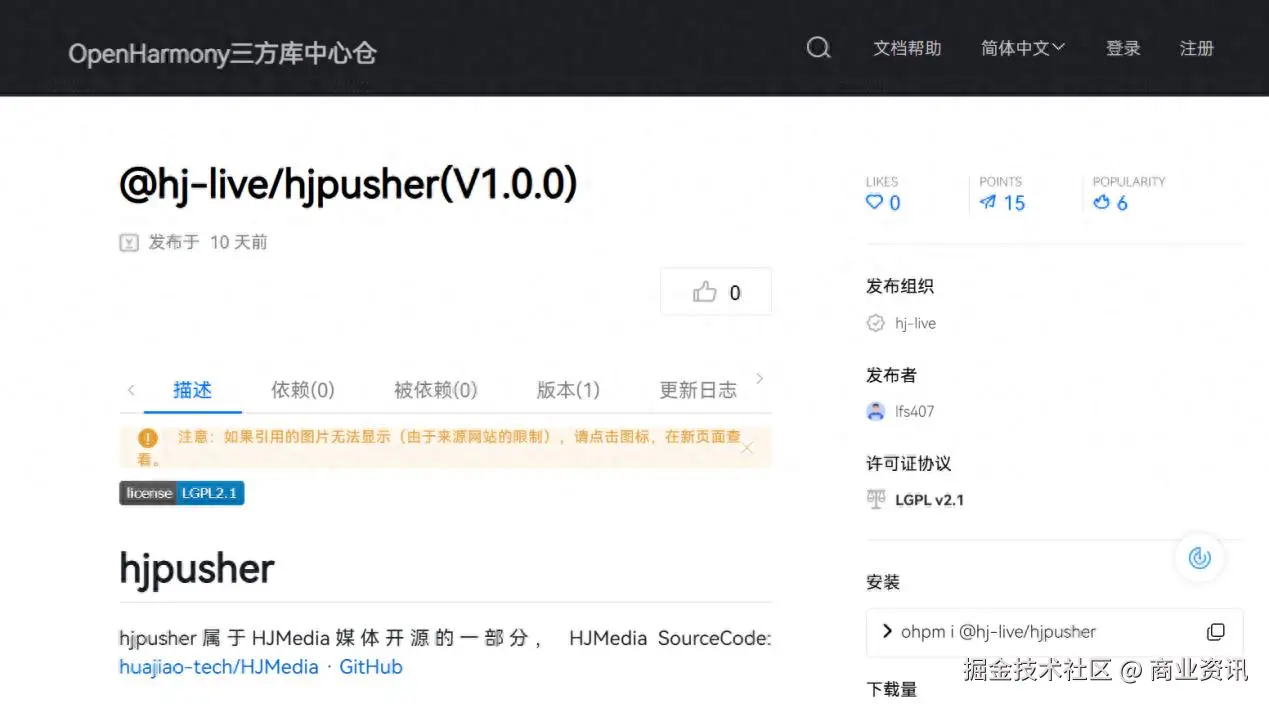1269x704 pixels.
Task: Switch to the 版本(1) tab
Action: coord(568,390)
